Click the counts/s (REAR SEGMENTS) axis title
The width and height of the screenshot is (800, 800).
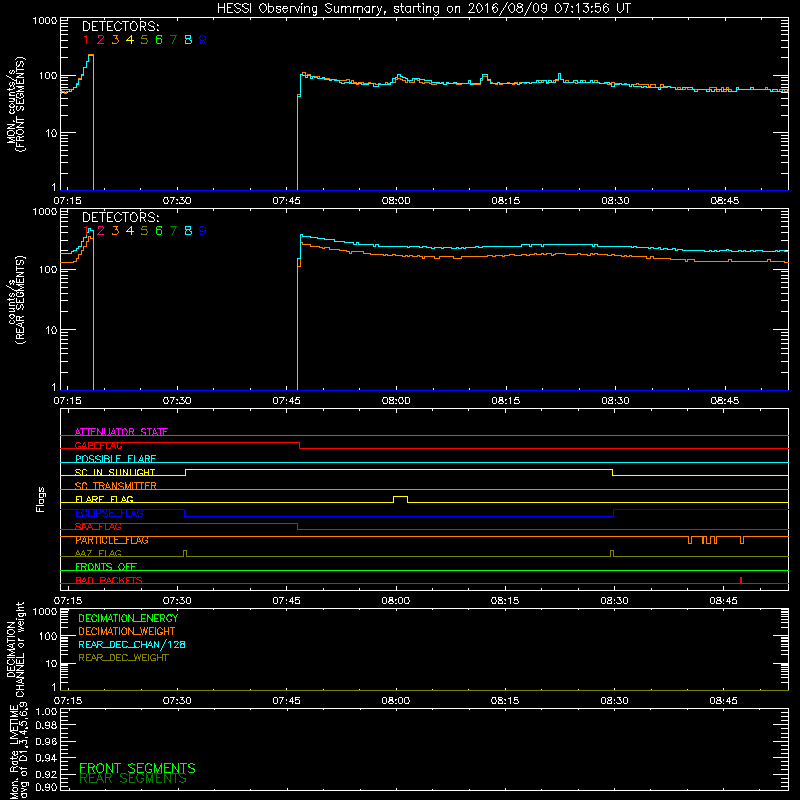pyautogui.click(x=16, y=300)
